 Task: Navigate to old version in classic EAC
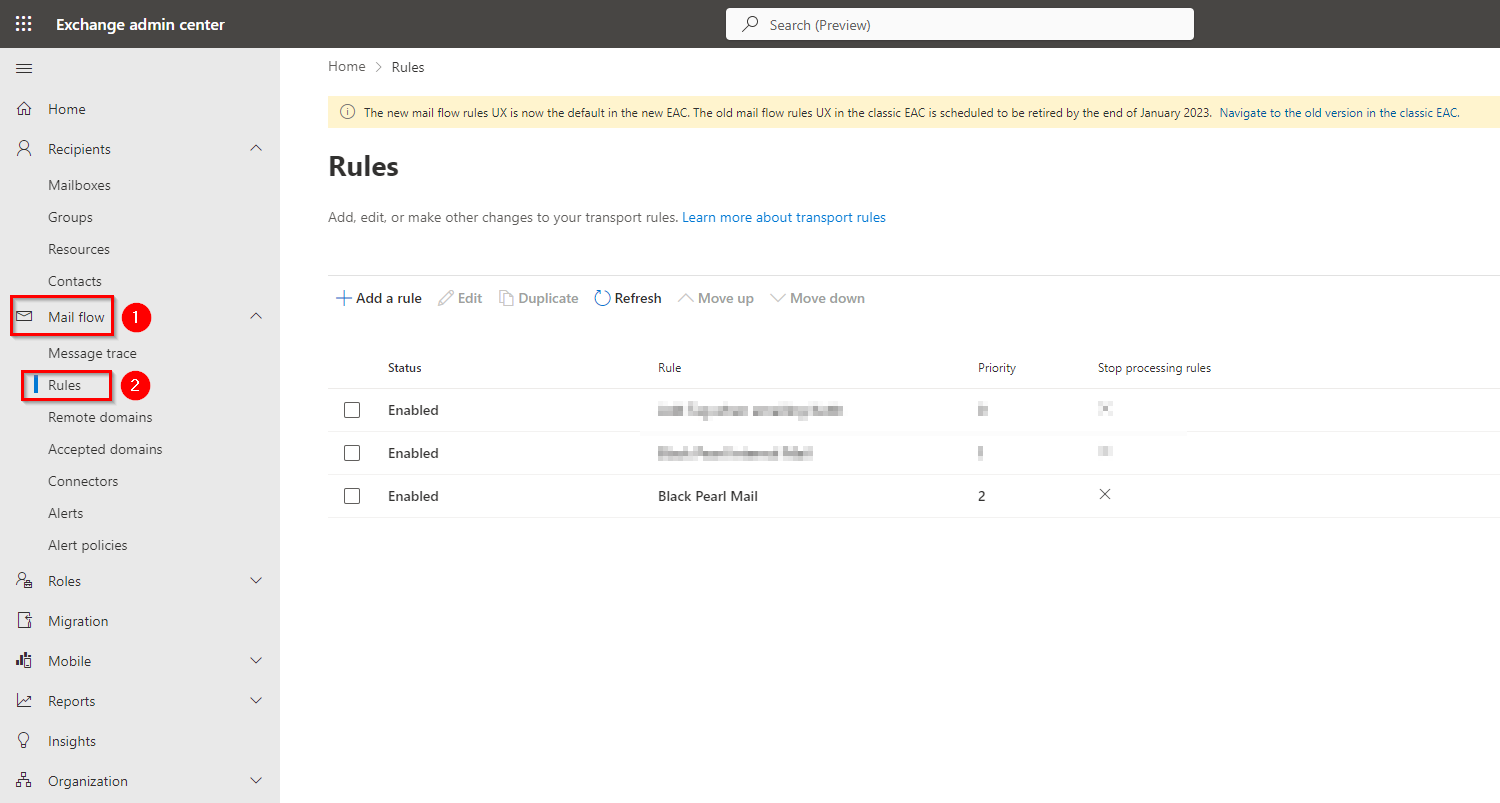pyautogui.click(x=1339, y=113)
